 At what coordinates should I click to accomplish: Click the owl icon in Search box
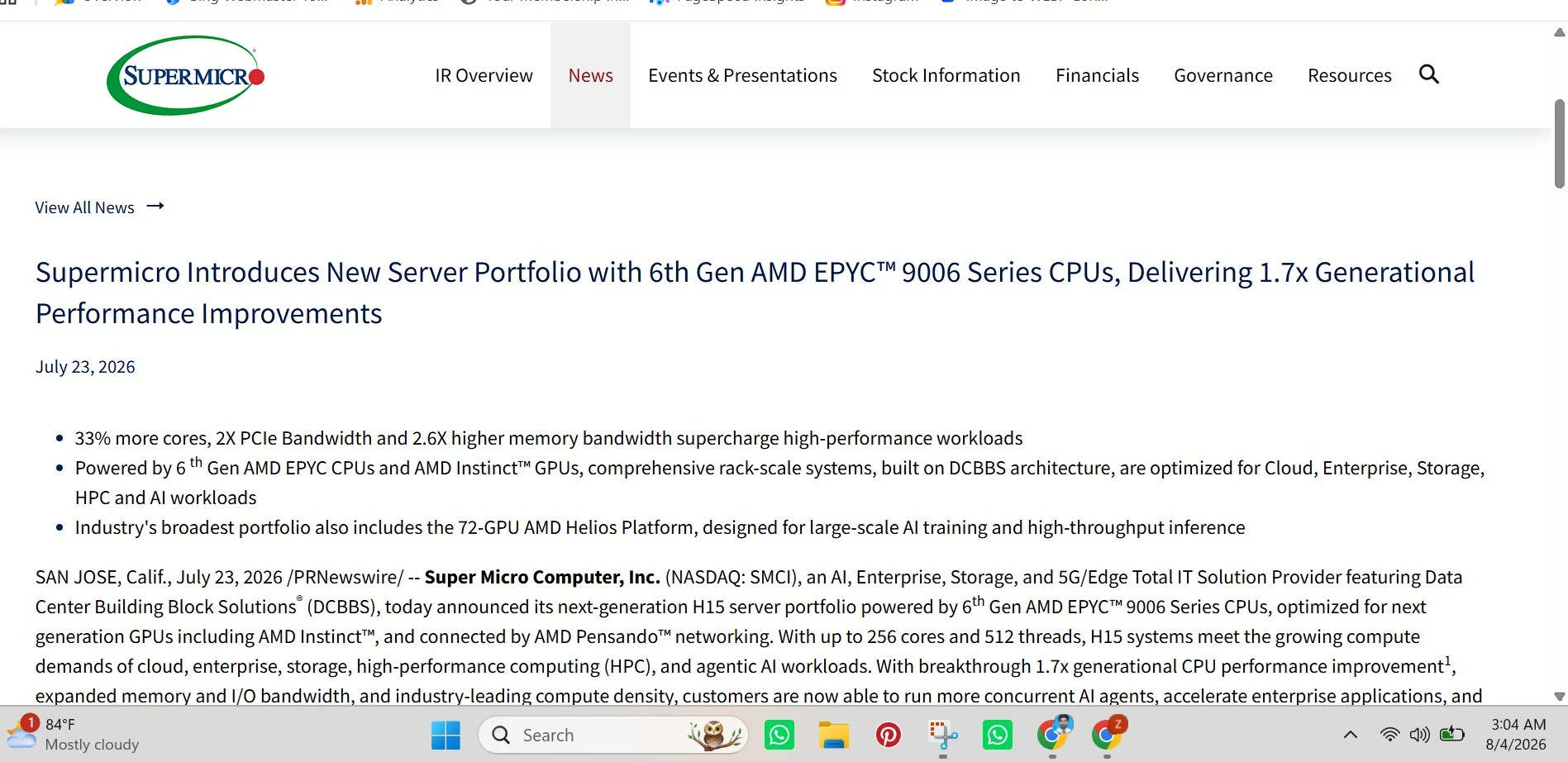tap(714, 735)
